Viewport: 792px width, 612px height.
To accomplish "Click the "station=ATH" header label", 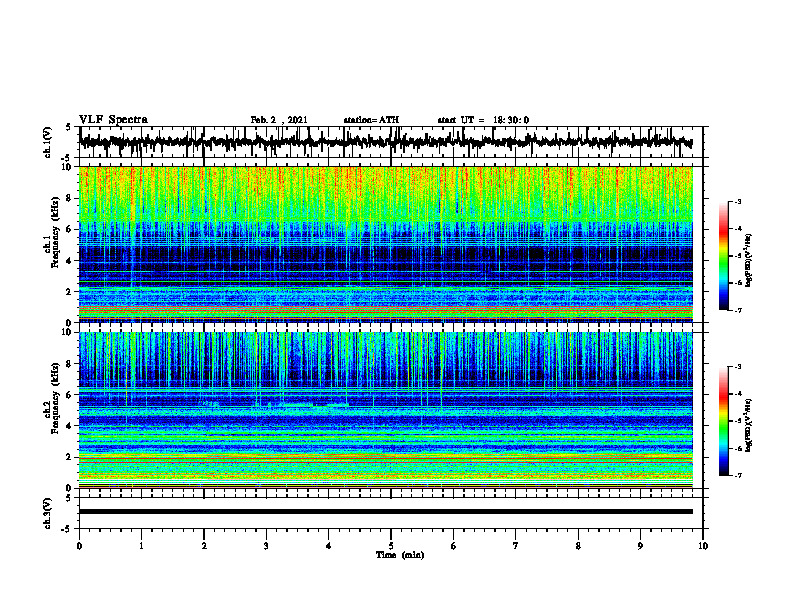I will pos(371,120).
